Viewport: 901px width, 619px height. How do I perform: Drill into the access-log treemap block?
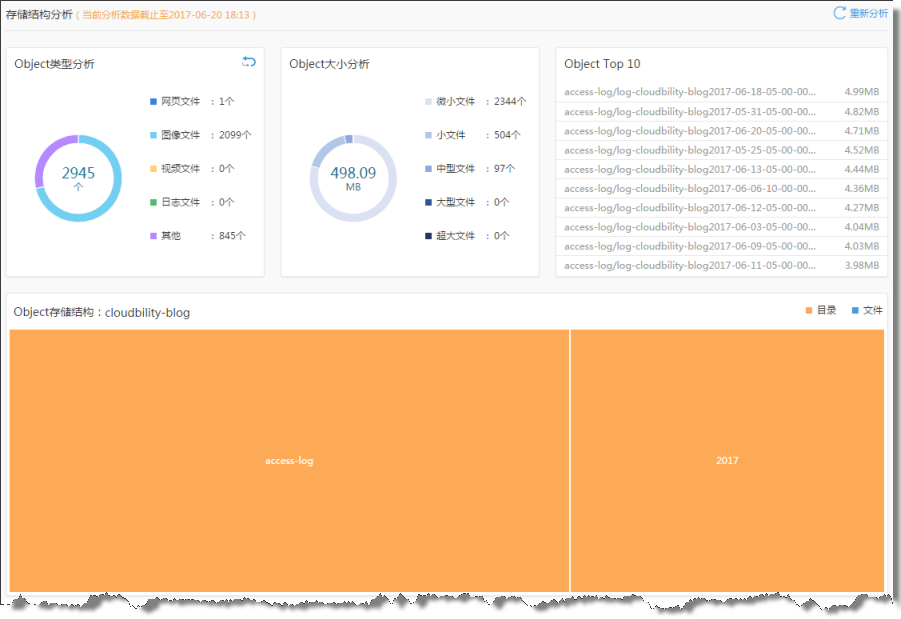[x=289, y=461]
